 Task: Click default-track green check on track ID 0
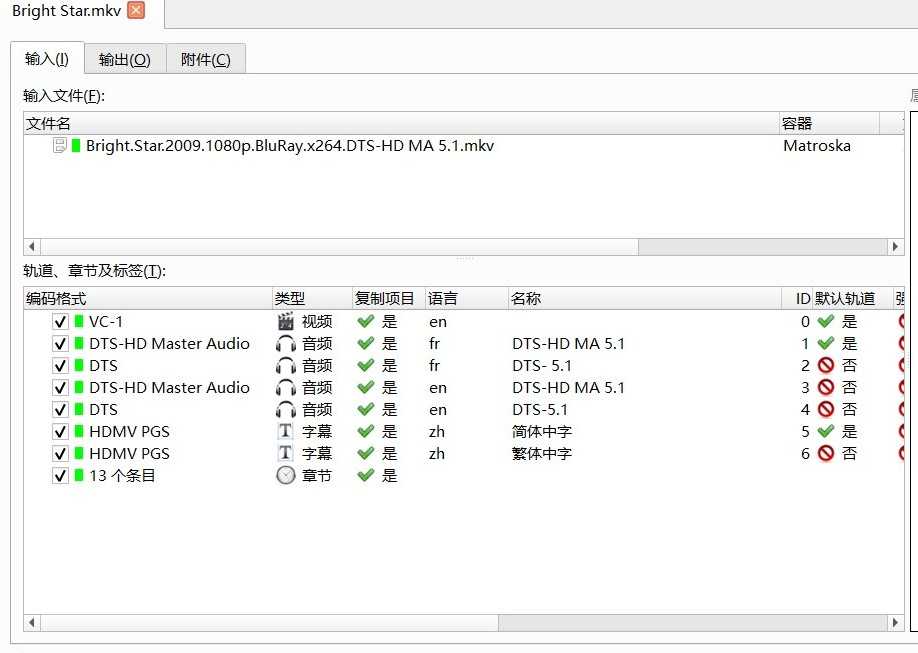[826, 322]
